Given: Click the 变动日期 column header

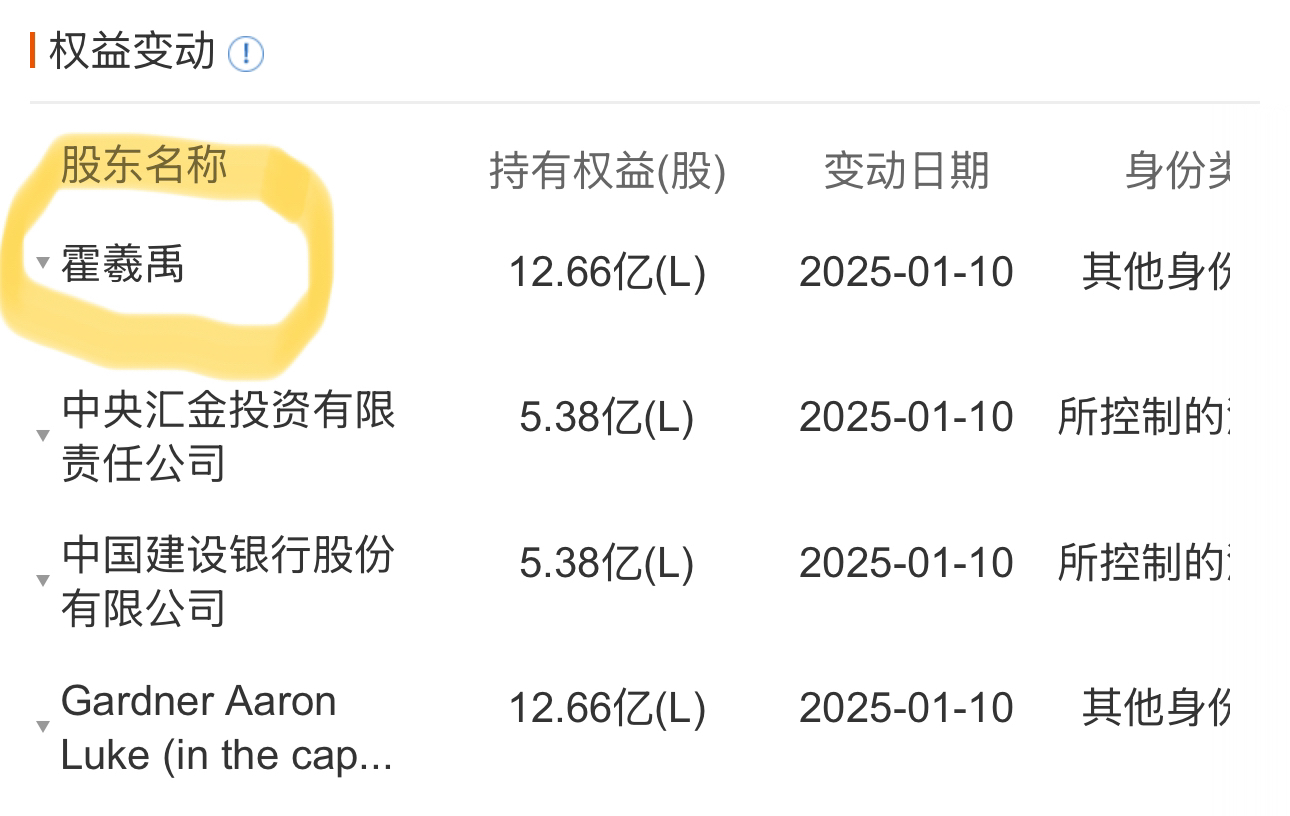Looking at the screenshot, I should click(x=906, y=171).
